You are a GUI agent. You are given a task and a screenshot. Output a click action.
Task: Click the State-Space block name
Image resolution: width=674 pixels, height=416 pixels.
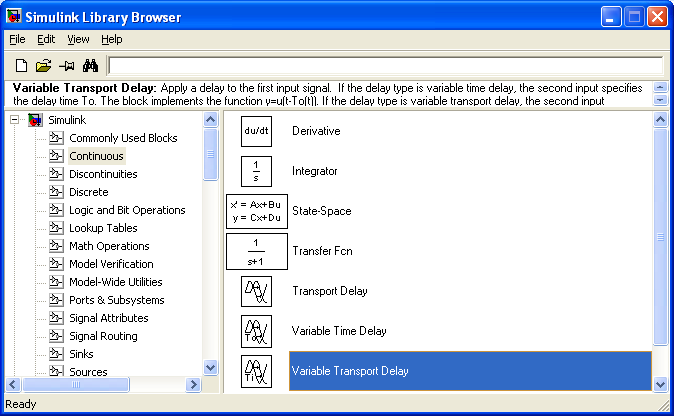coord(322,211)
